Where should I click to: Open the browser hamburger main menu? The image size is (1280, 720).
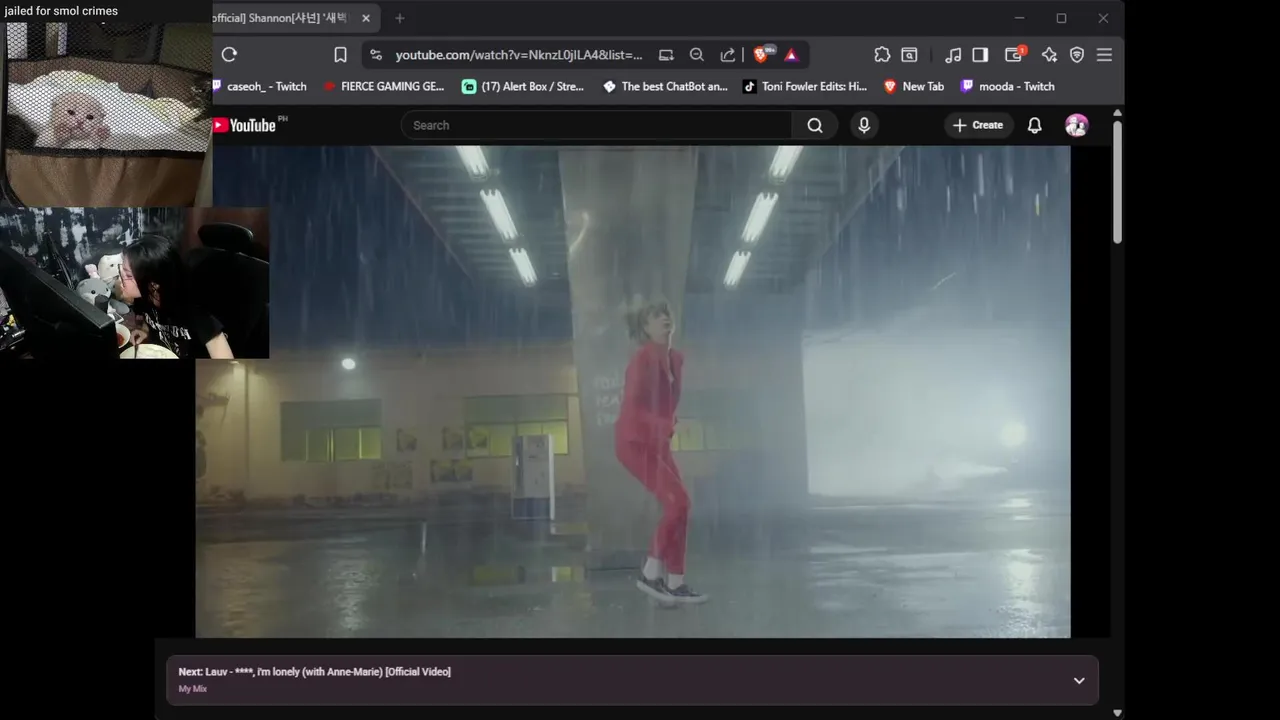tap(1104, 55)
